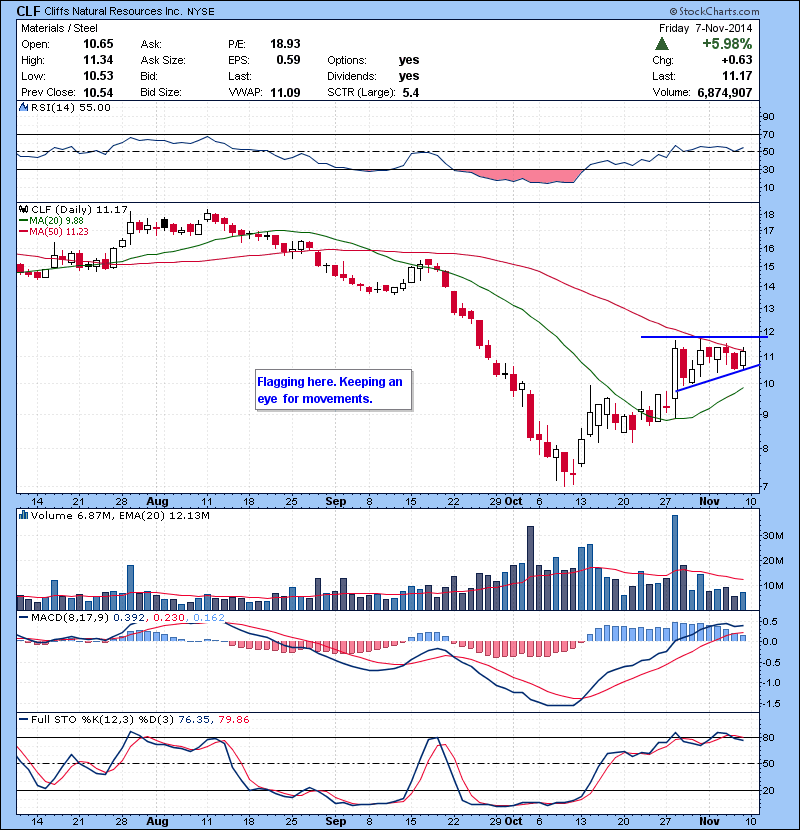This screenshot has width=800, height=830.
Task: Click the green up-triangle next to +5.98%
Action: [662, 44]
